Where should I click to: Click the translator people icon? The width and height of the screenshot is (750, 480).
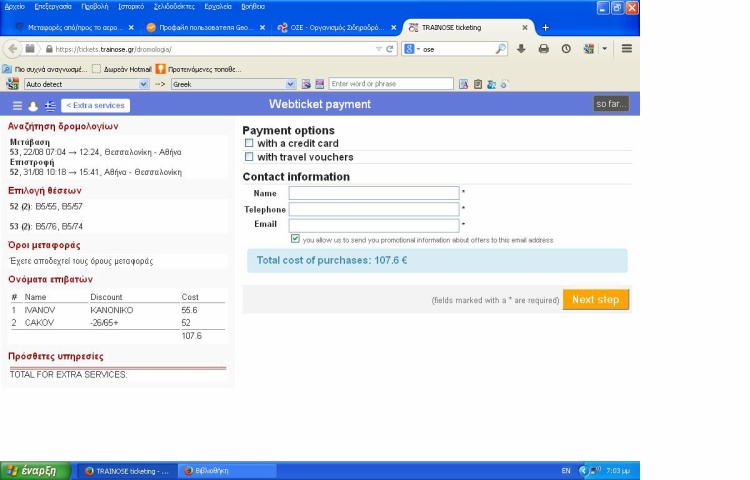(x=491, y=84)
